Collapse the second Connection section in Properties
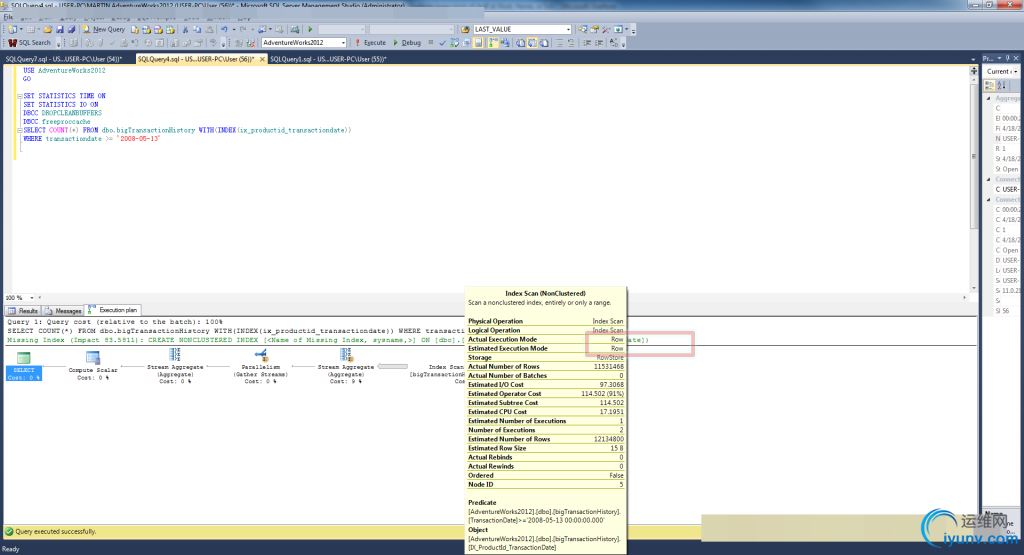 (988, 199)
